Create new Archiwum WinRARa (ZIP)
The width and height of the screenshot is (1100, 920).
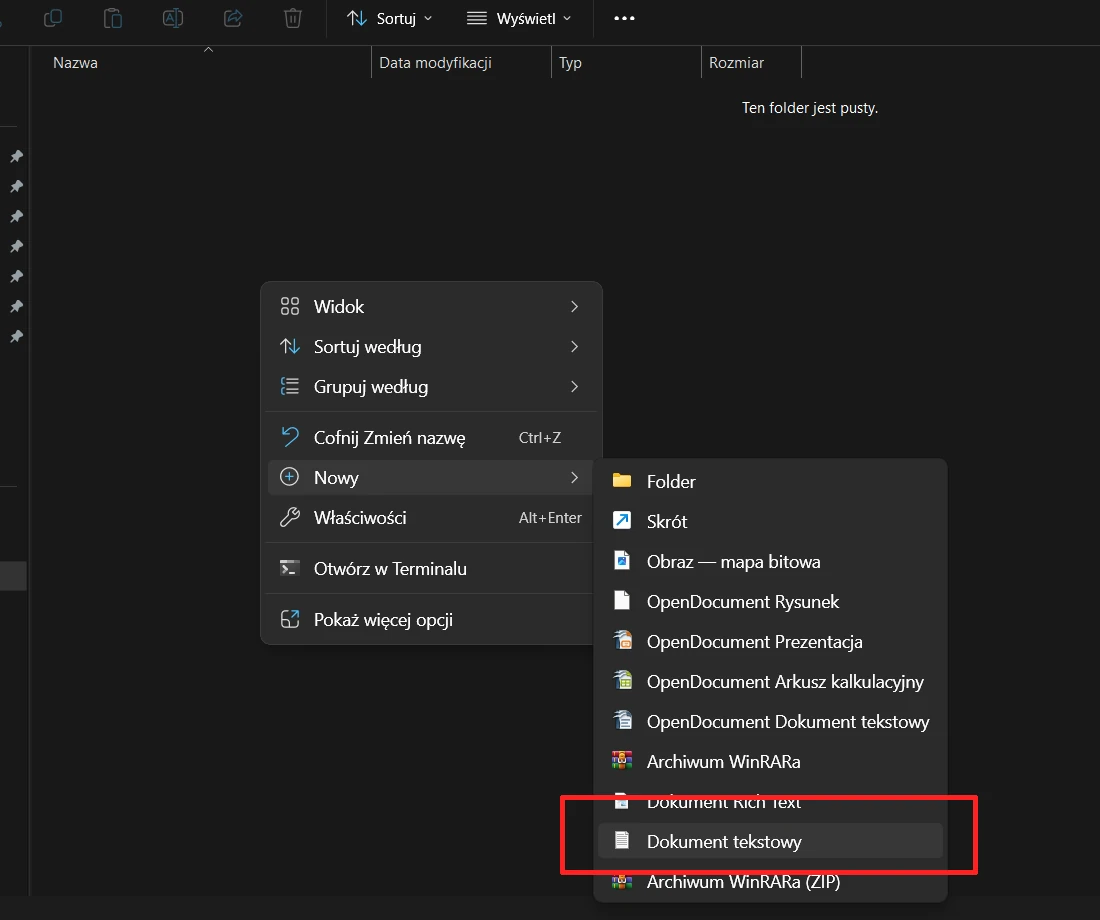coord(770,881)
